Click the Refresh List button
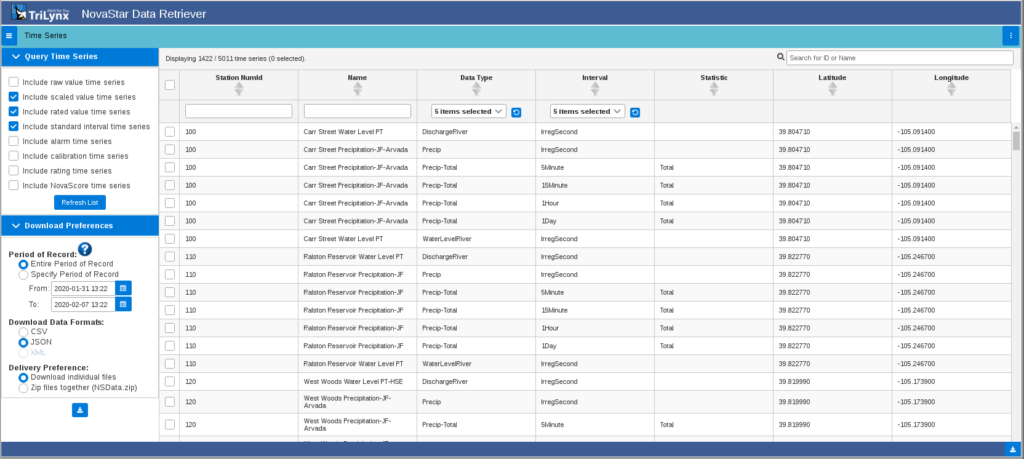1024x459 pixels. click(x=80, y=202)
